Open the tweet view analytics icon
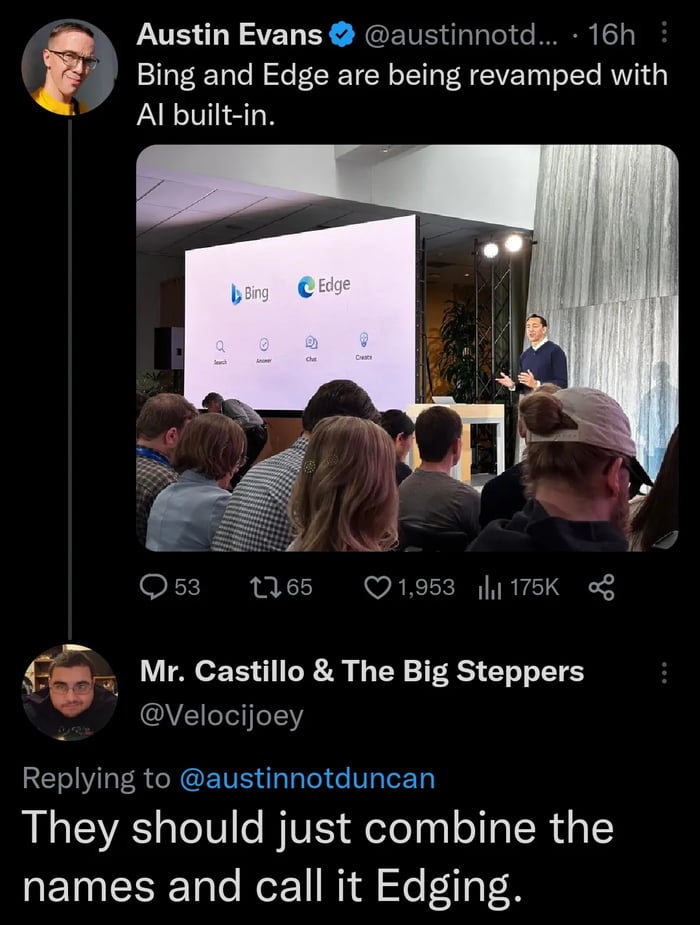Image resolution: width=700 pixels, height=925 pixels. [487, 587]
